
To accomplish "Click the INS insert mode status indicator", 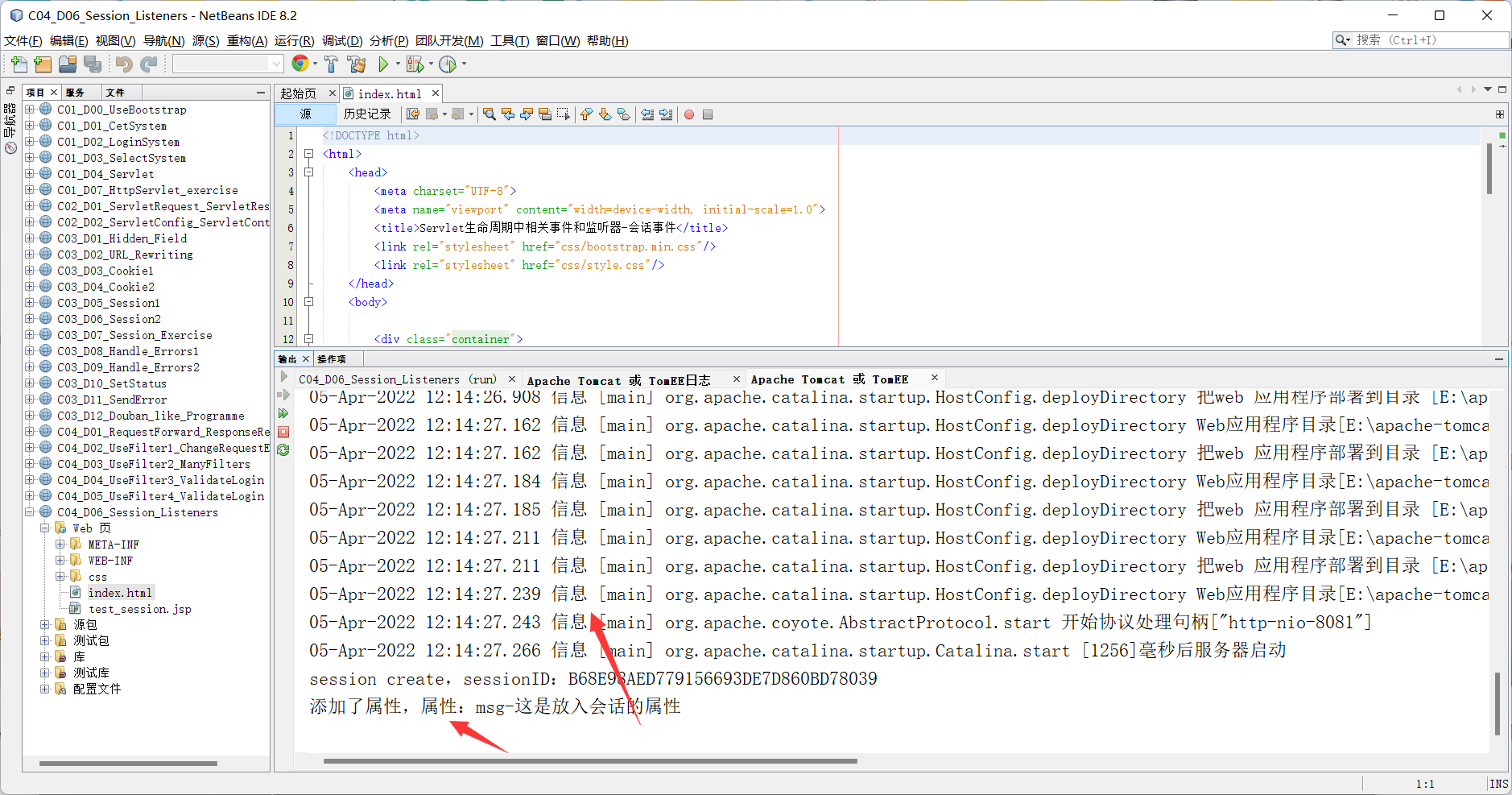I will tap(1498, 784).
